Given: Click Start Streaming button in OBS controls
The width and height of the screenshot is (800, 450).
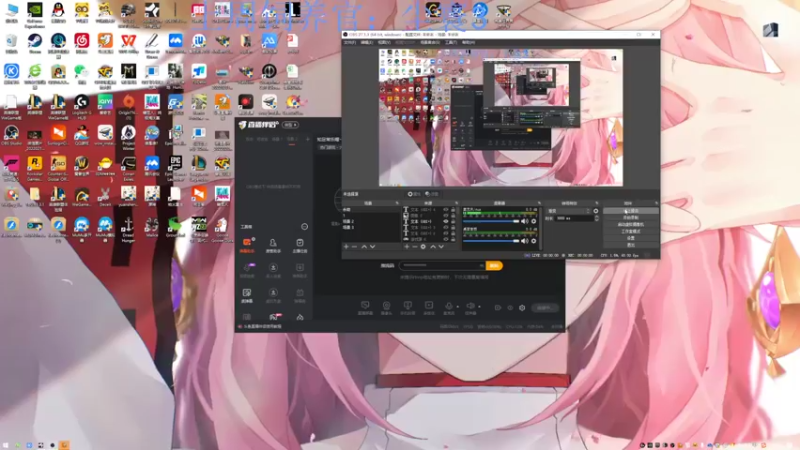Looking at the screenshot, I should click(631, 211).
